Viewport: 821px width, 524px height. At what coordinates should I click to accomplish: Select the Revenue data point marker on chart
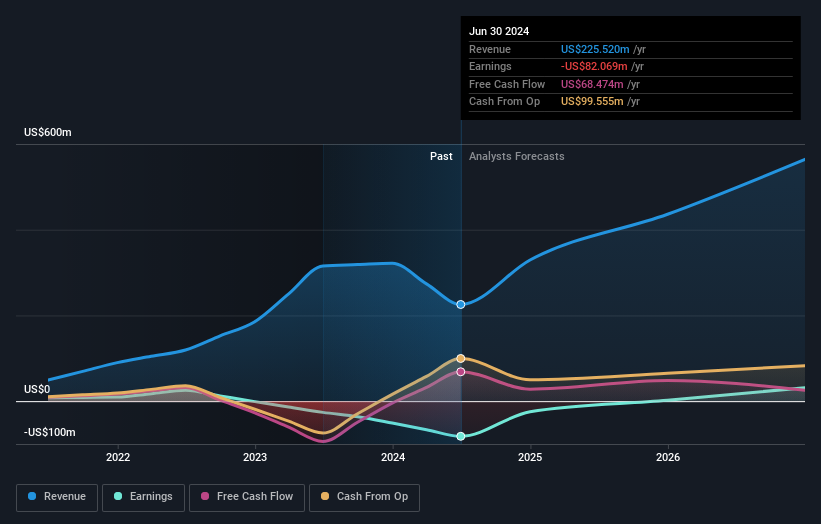[x=461, y=305]
